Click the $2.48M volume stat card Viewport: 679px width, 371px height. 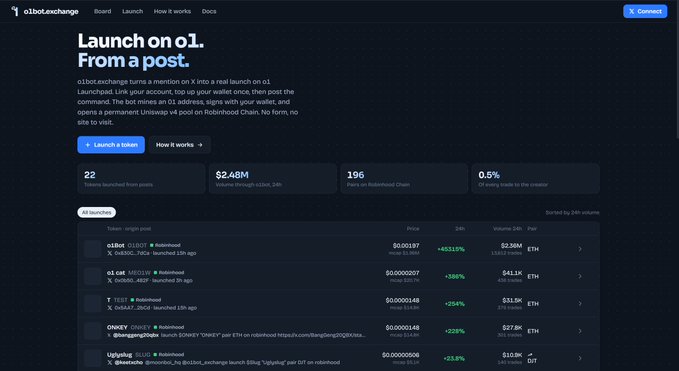[x=273, y=178]
